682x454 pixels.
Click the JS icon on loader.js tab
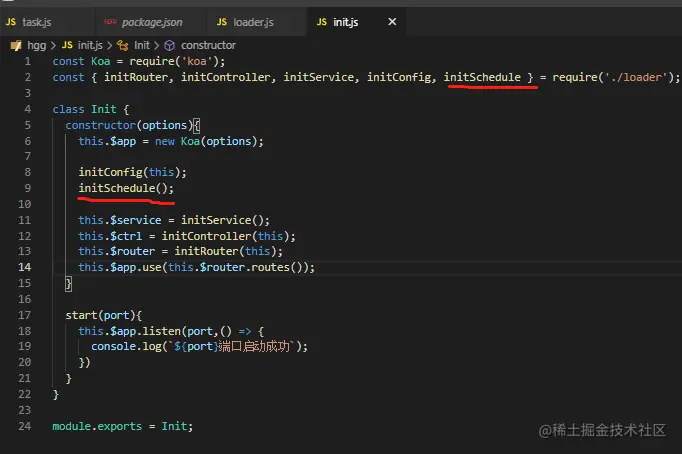coord(222,22)
